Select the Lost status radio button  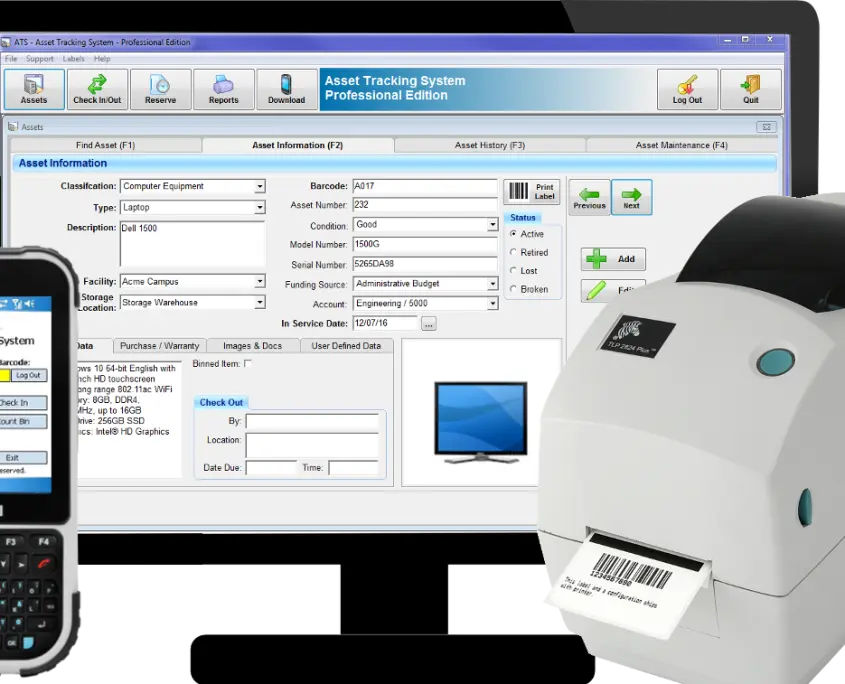coord(513,271)
